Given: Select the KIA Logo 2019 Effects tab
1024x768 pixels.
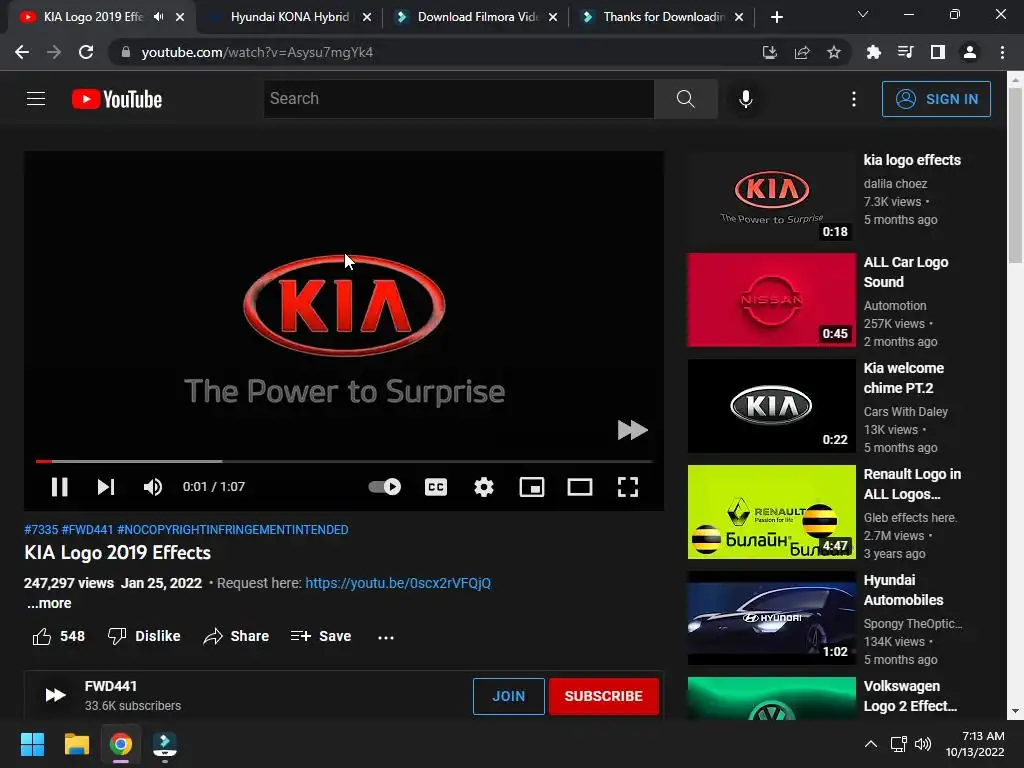Looking at the screenshot, I should coord(93,17).
